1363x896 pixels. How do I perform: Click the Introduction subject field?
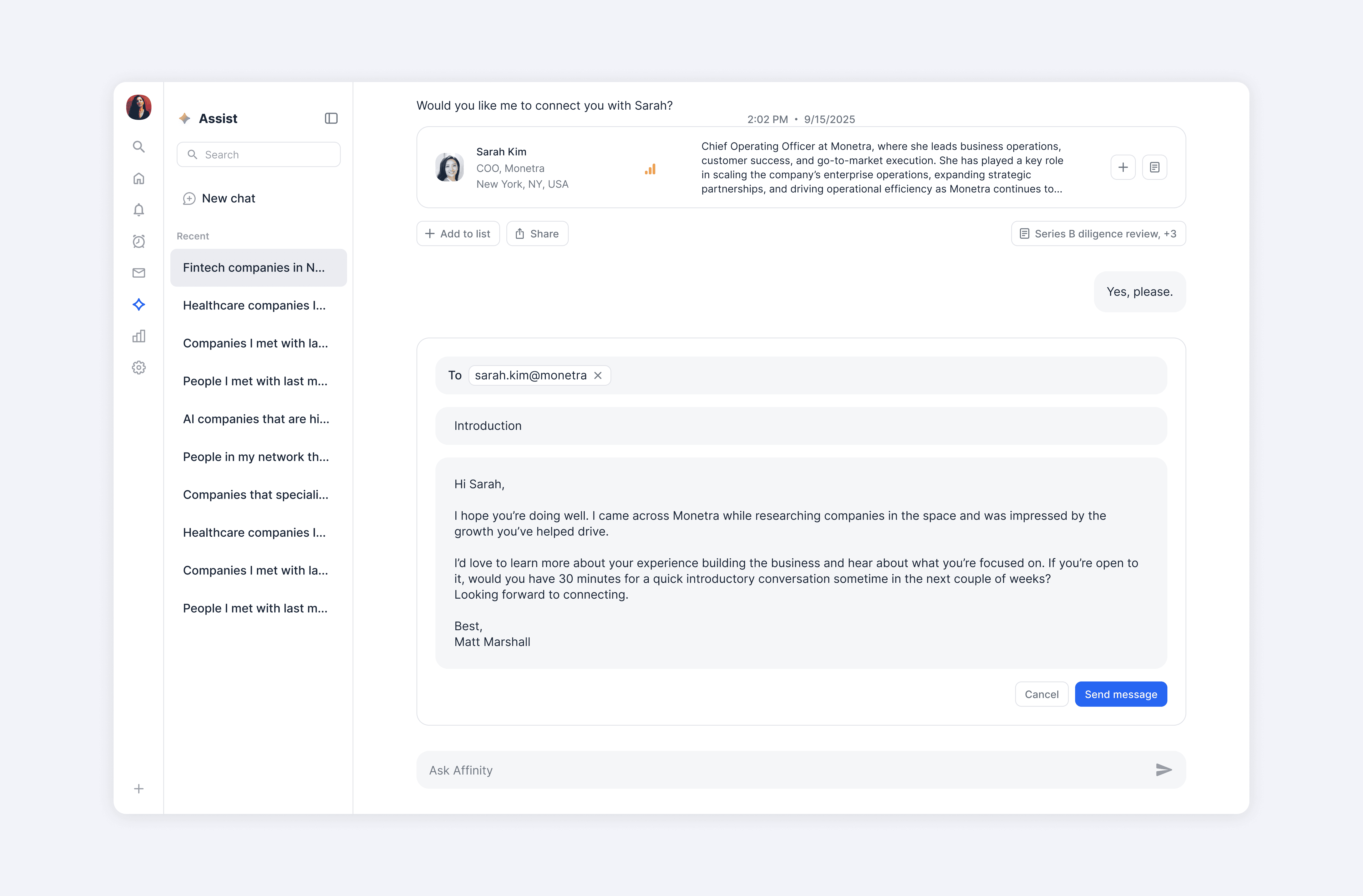pos(801,426)
